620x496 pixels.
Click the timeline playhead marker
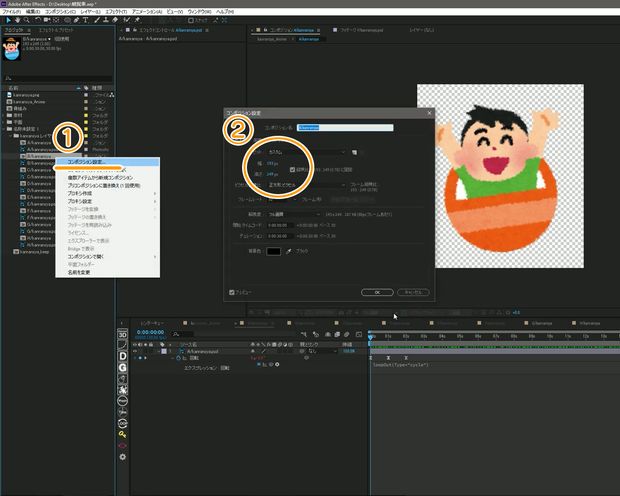coord(370,337)
